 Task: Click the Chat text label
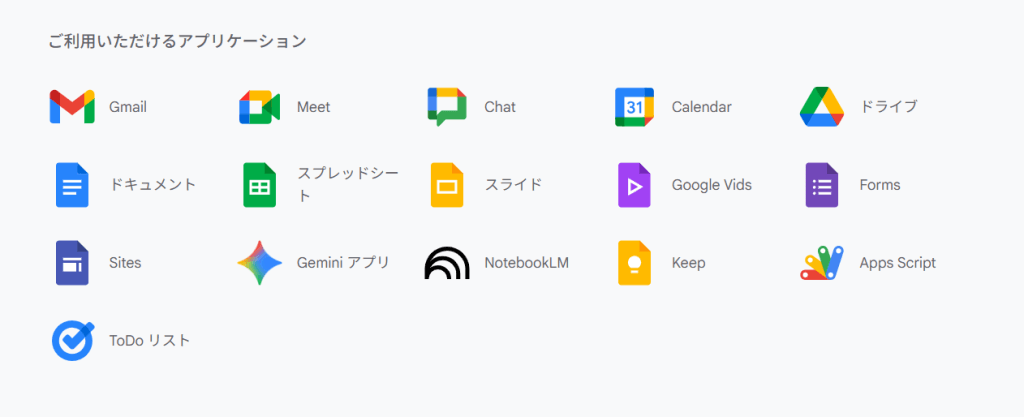click(x=500, y=107)
